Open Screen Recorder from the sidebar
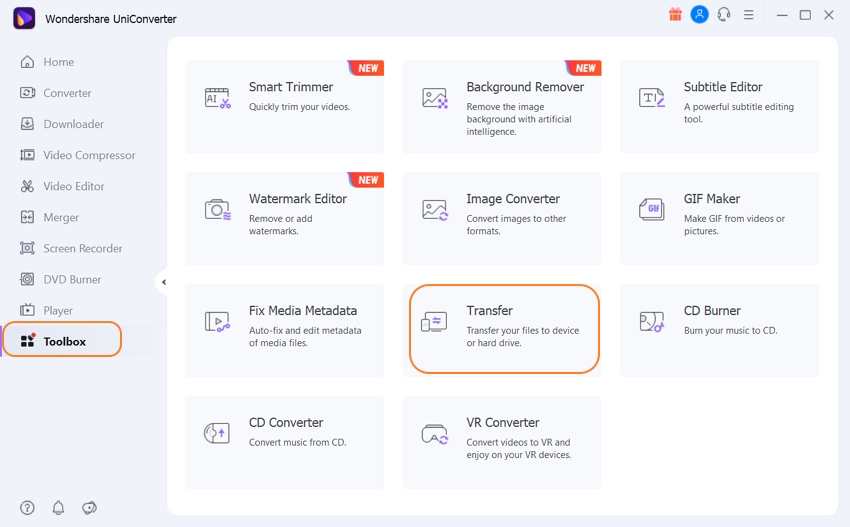Viewport: 850px width, 527px height. [x=82, y=248]
